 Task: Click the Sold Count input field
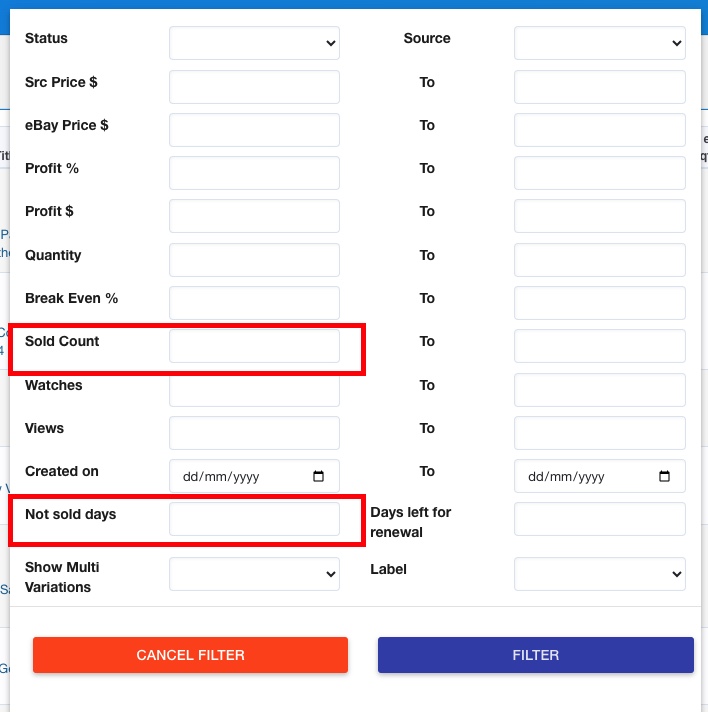(254, 346)
